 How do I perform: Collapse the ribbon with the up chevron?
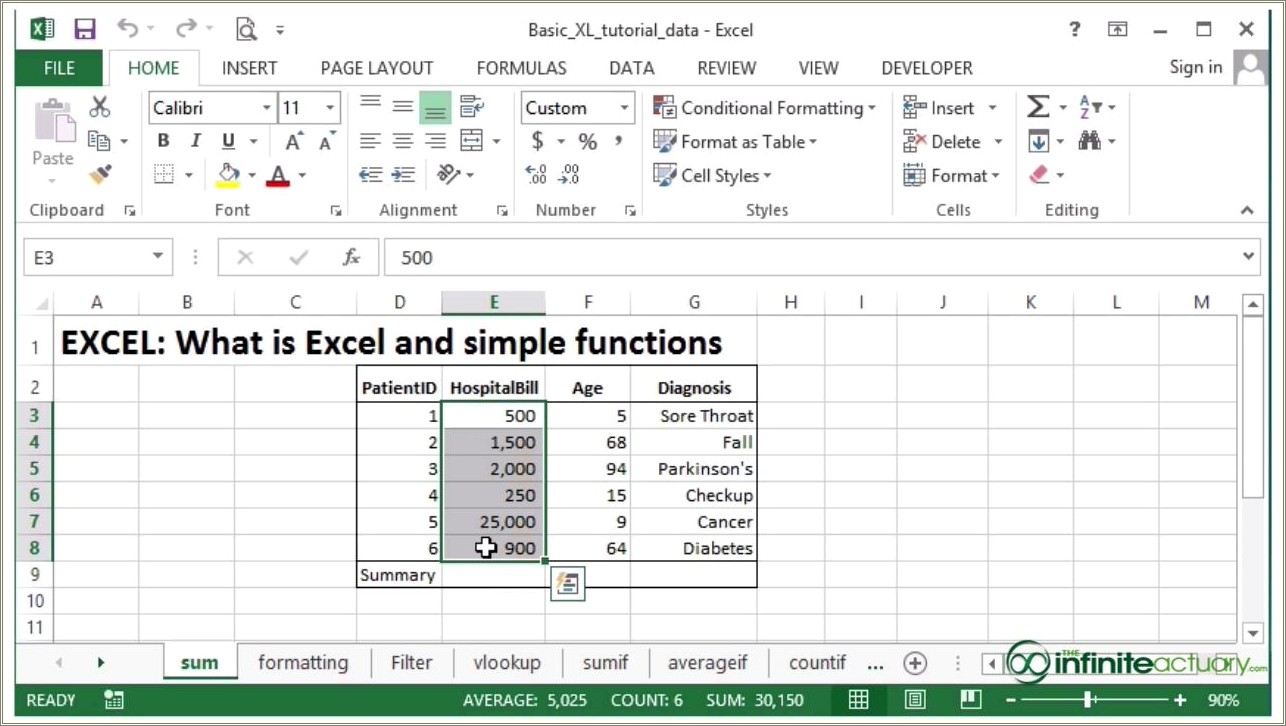tap(1247, 210)
